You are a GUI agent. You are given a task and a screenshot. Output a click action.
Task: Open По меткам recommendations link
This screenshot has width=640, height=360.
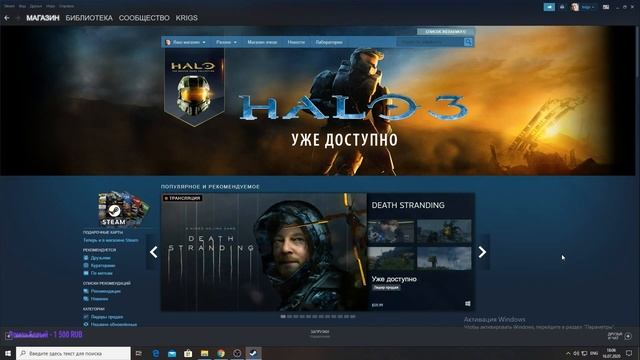[x=102, y=273]
